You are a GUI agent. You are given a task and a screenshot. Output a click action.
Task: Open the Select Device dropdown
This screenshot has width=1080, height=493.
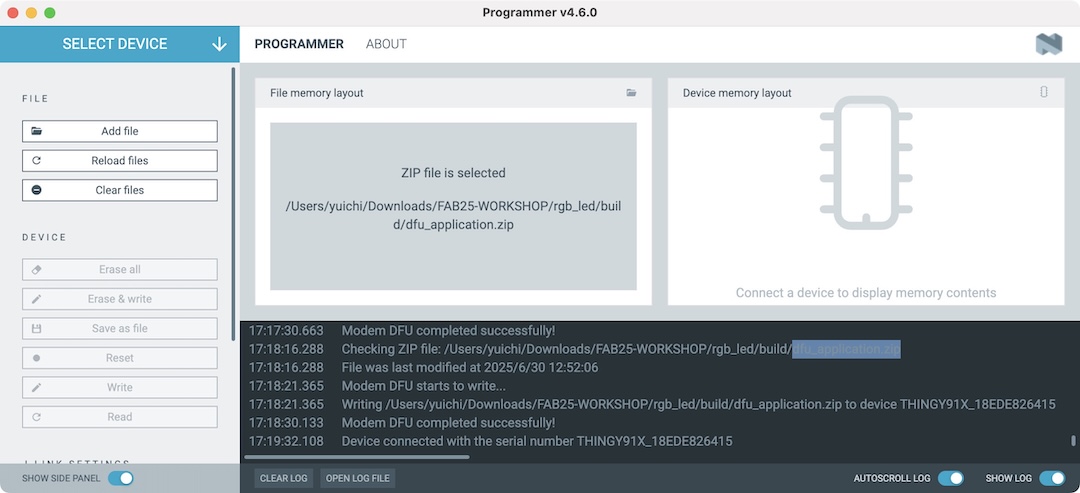[x=120, y=44]
